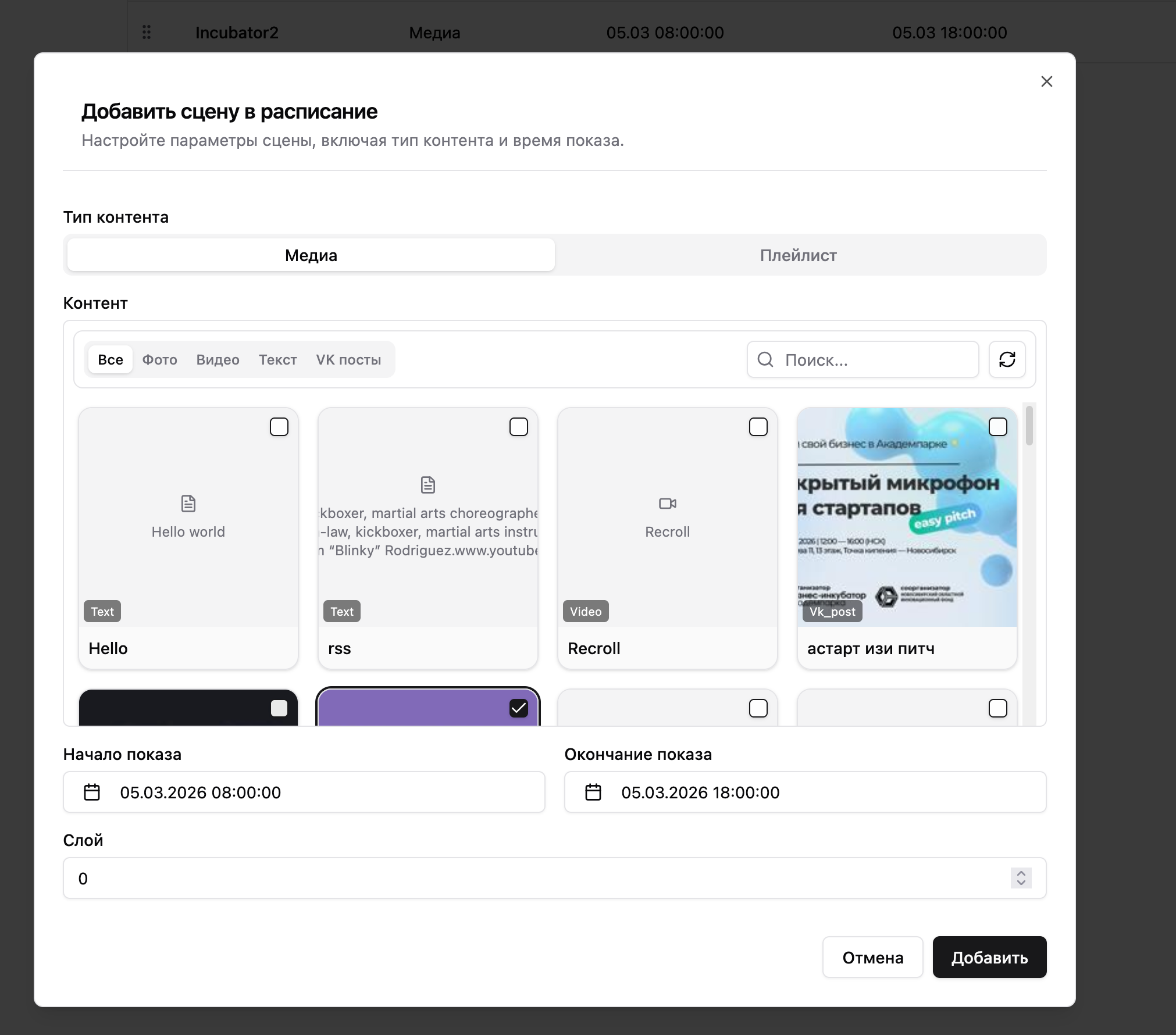Click calendar icon in Начало показа field
The image size is (1176, 1035).
pyautogui.click(x=92, y=792)
